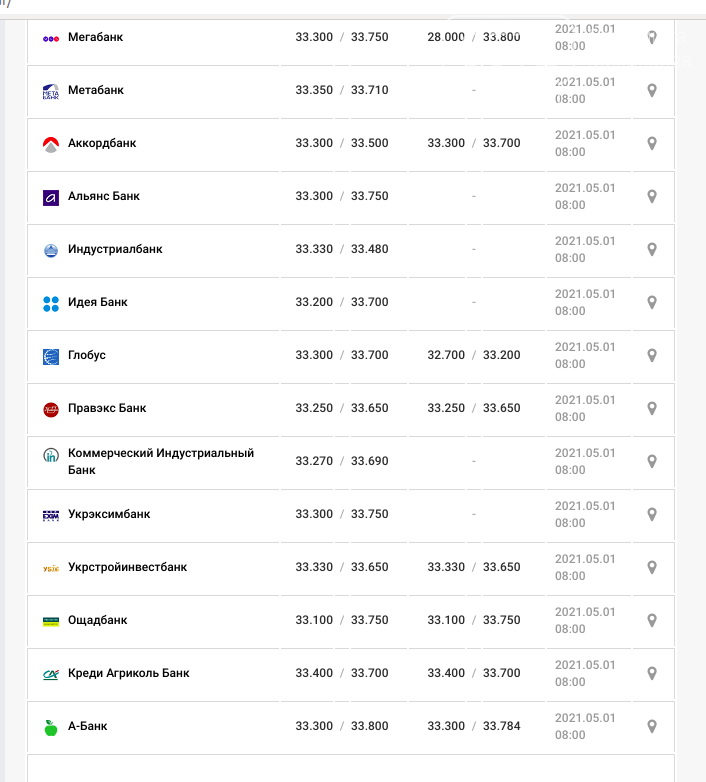Click the А-Банк update timestamp 2021.05.01
The height and width of the screenshot is (782, 706).
tap(584, 718)
